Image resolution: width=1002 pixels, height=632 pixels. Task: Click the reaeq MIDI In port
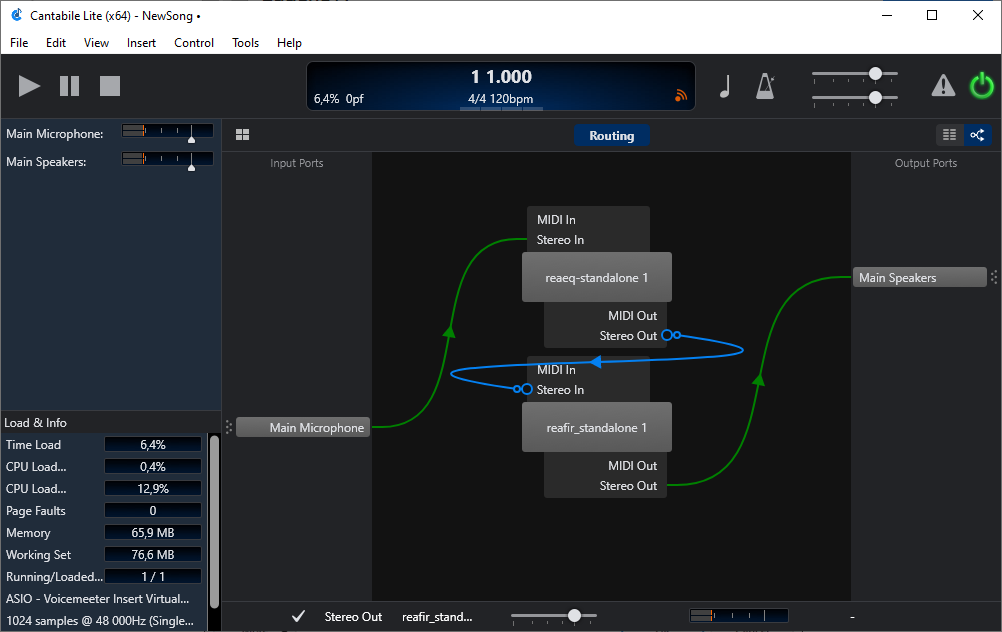click(x=556, y=220)
